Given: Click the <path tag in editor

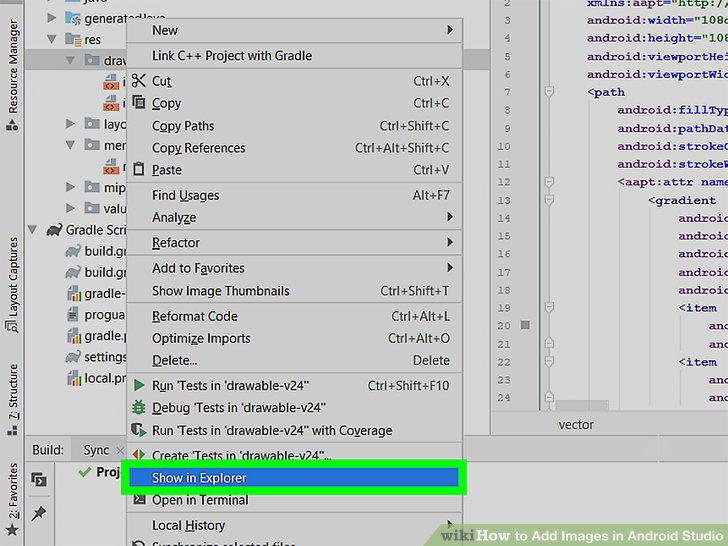Looking at the screenshot, I should 606,92.
